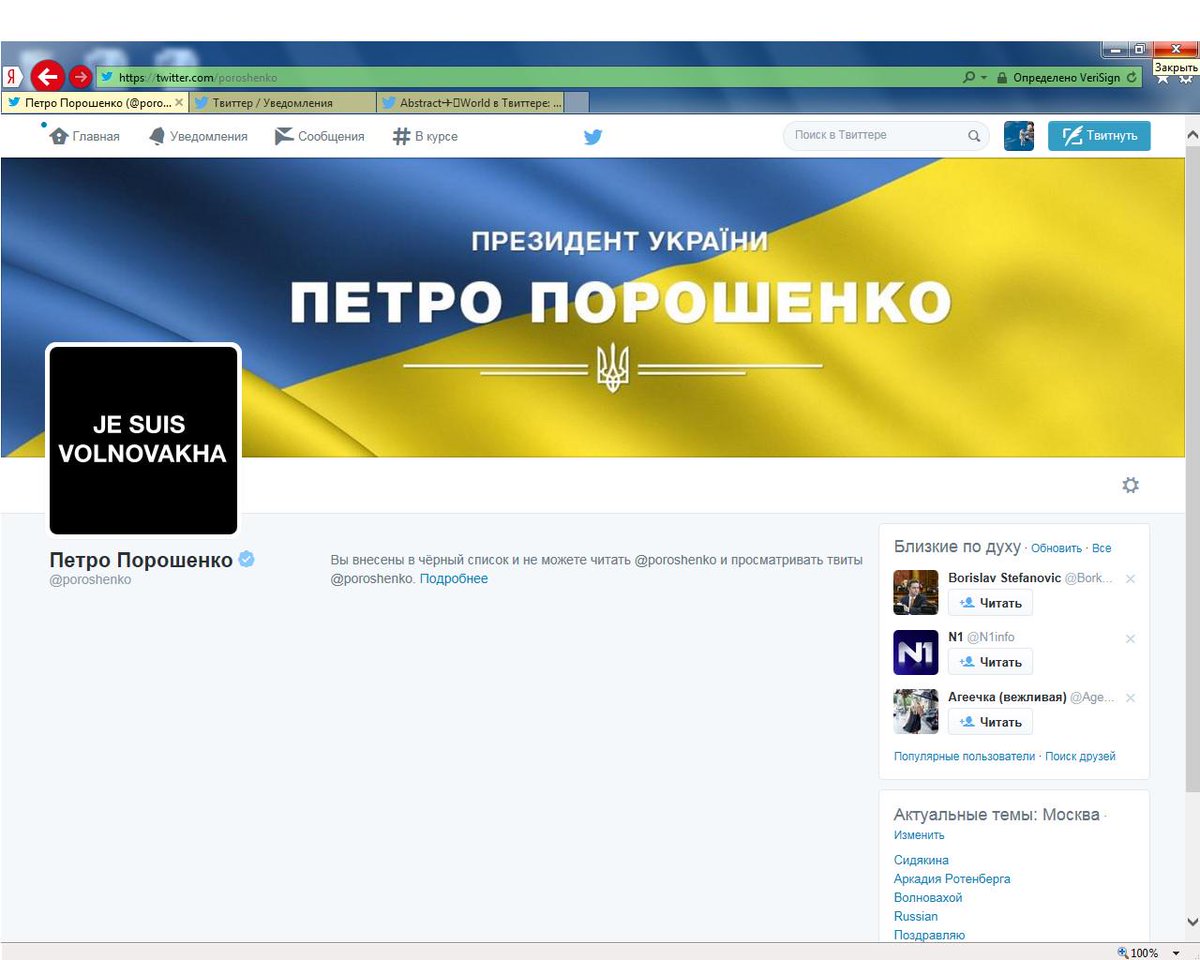Click the Агеечка (вежливая) name link
The height and width of the screenshot is (960, 1200).
pos(1007,697)
